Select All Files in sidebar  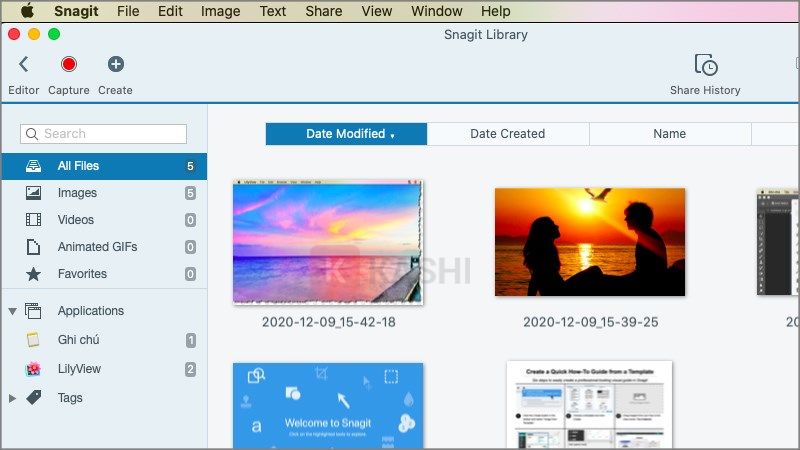104,166
